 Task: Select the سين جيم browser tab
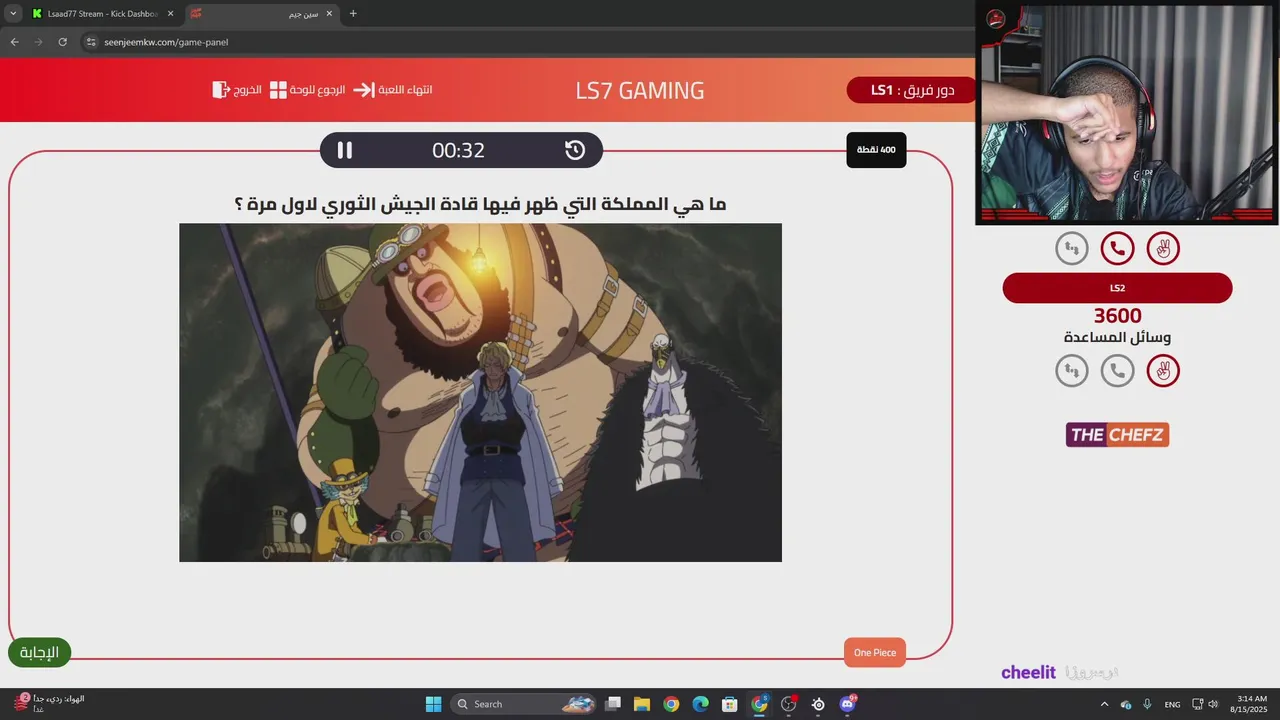click(260, 14)
